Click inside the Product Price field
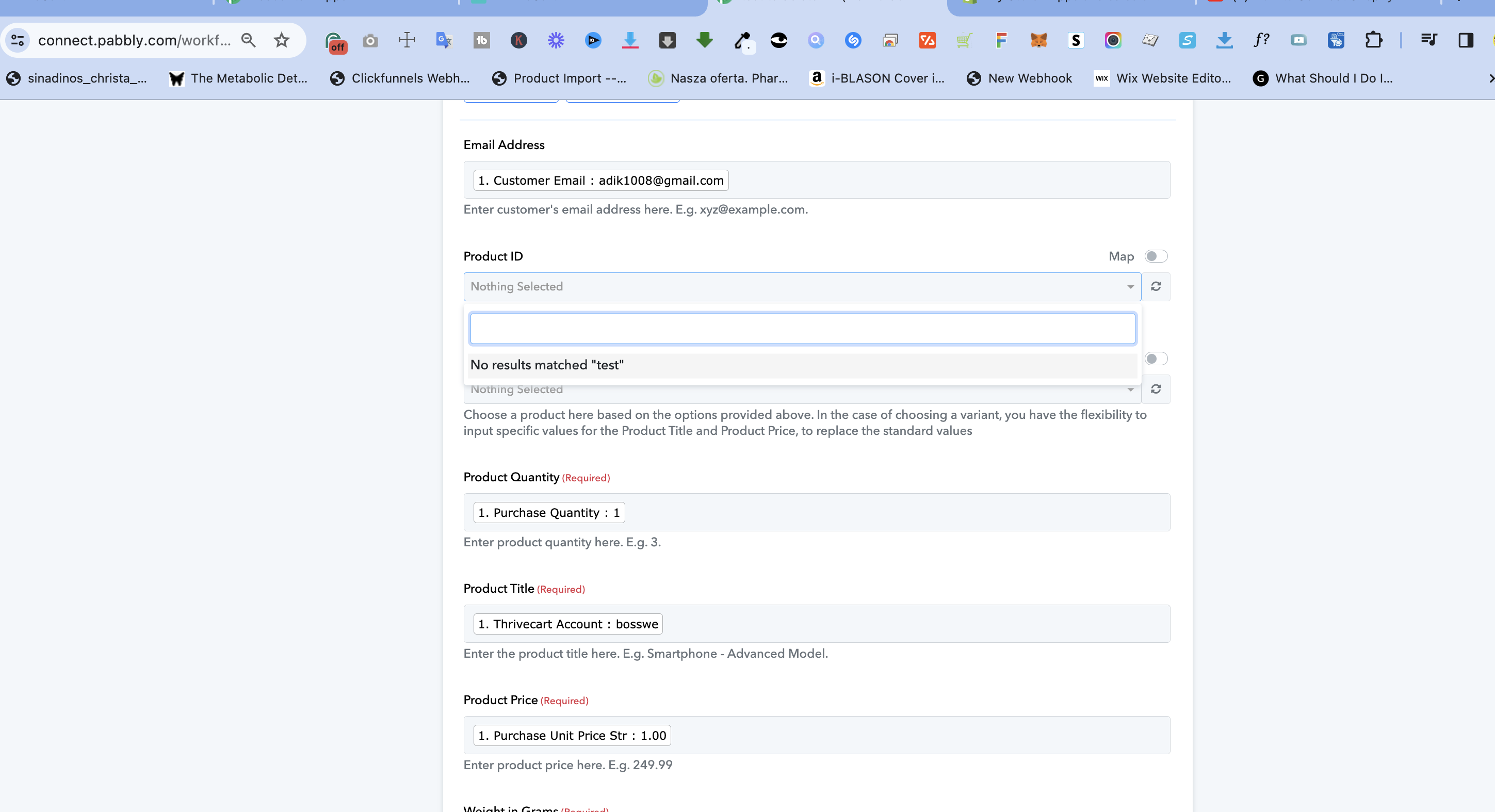The height and width of the screenshot is (812, 1495). pyautogui.click(x=817, y=735)
